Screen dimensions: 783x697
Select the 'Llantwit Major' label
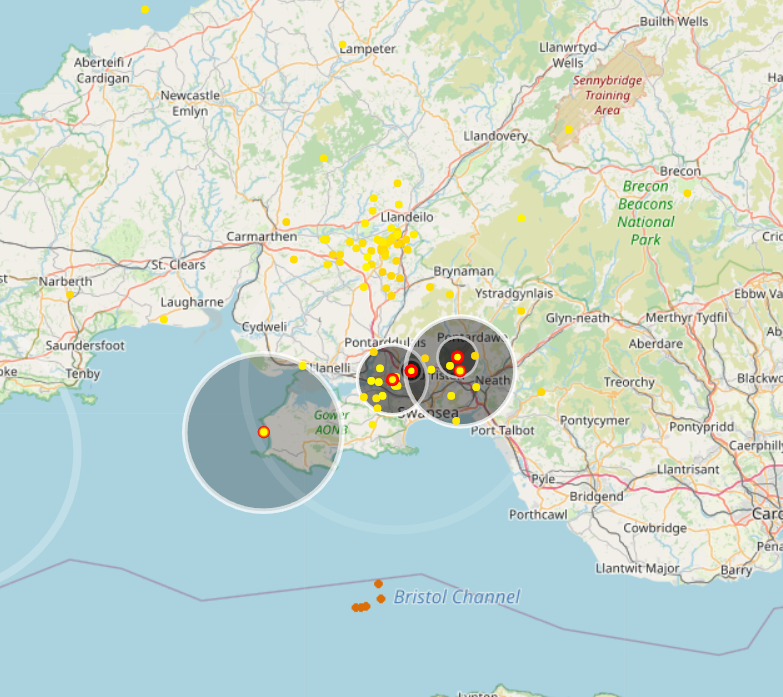click(637, 568)
